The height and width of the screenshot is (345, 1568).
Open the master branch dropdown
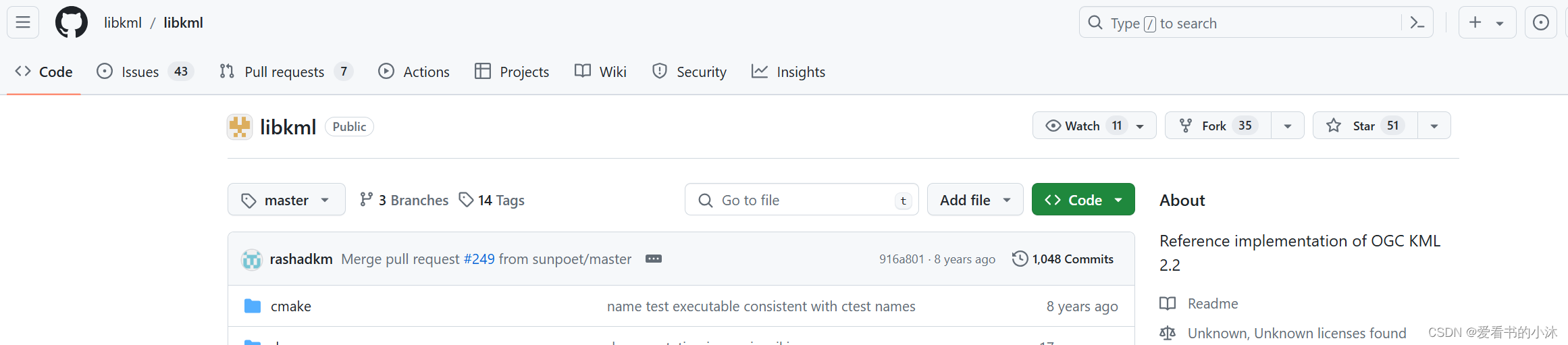click(286, 200)
